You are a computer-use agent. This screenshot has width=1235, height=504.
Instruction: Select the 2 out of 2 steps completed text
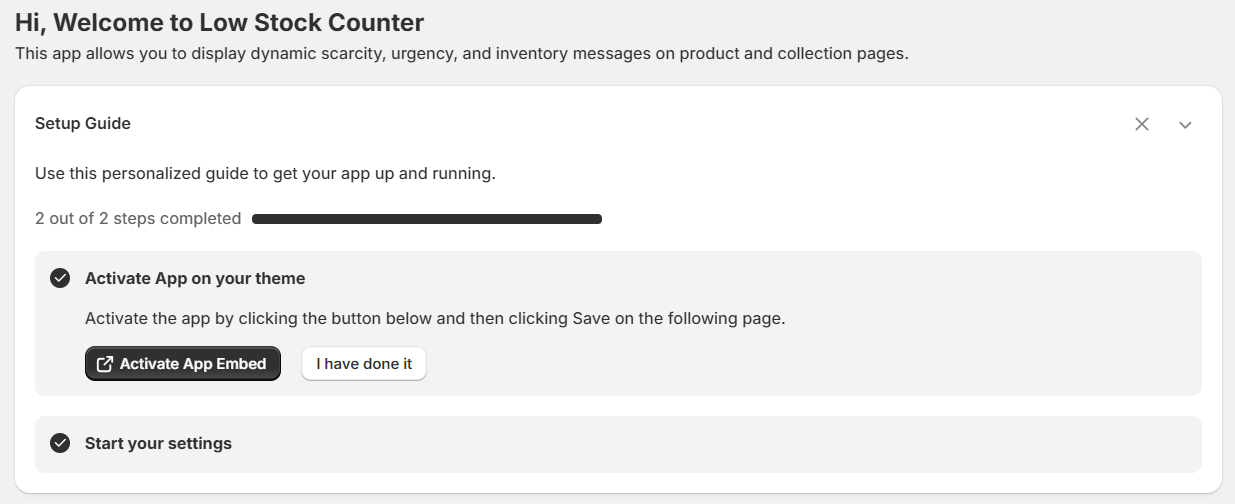[138, 218]
